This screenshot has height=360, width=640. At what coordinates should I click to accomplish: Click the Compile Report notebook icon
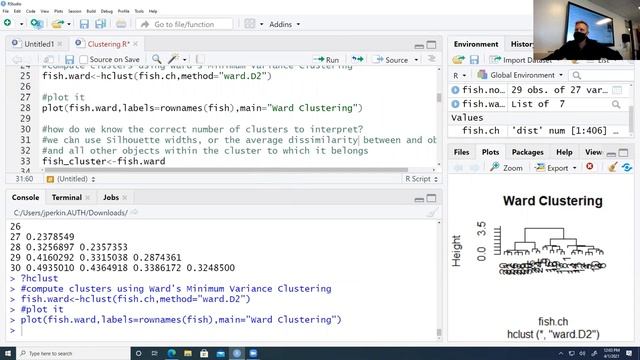(x=200, y=60)
